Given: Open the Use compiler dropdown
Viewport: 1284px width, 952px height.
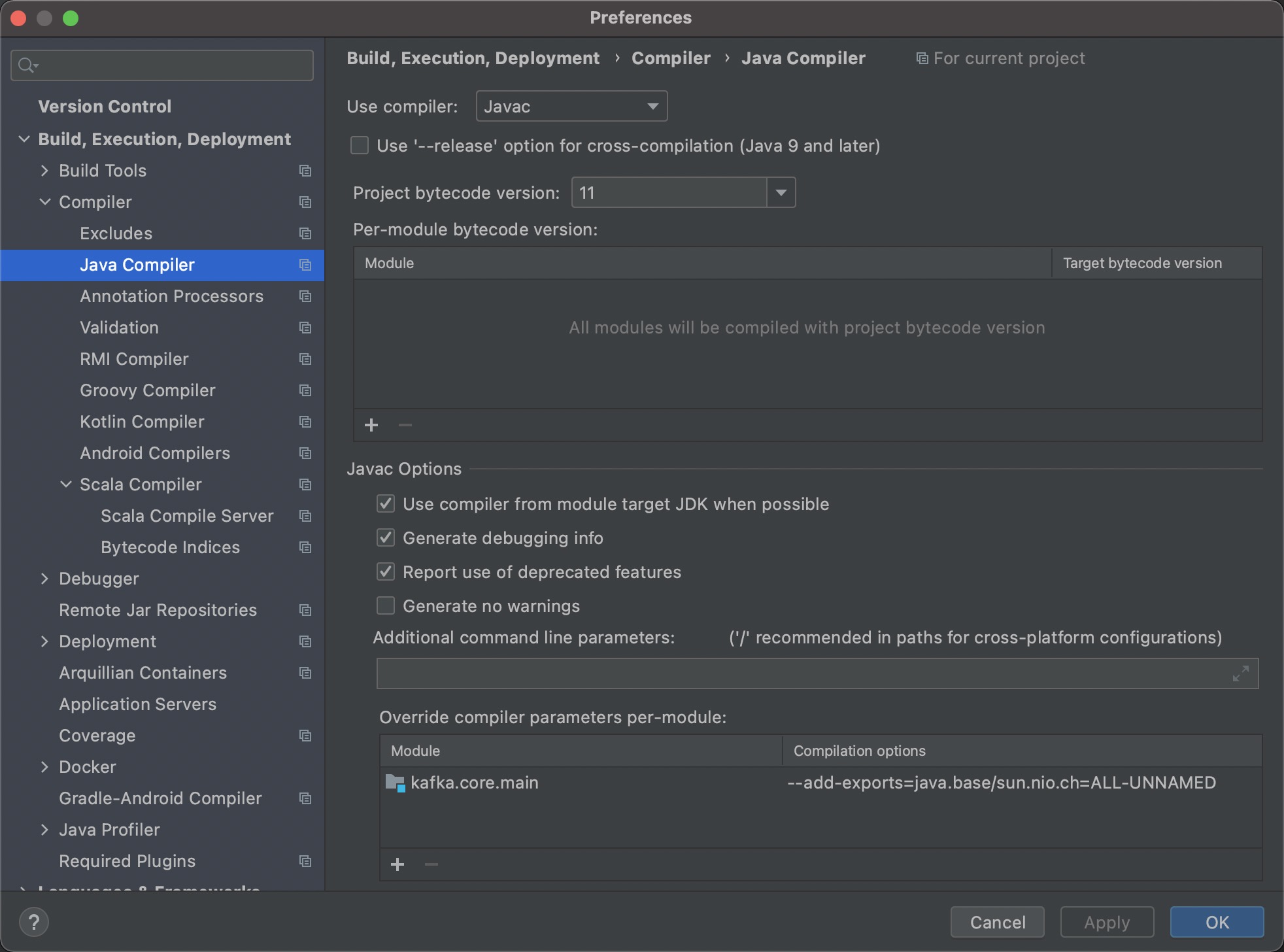Looking at the screenshot, I should click(651, 106).
